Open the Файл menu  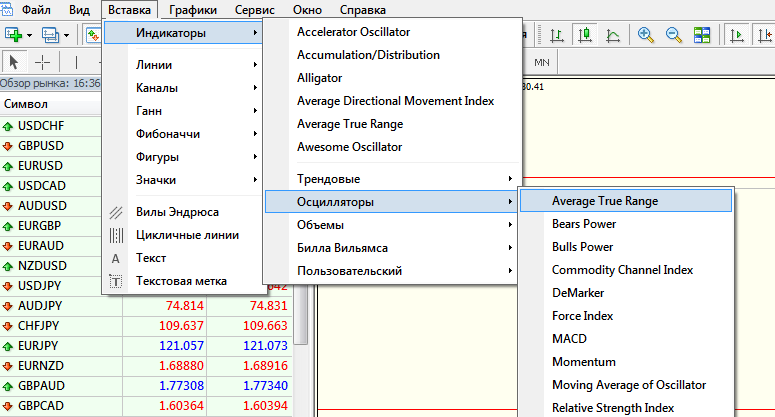36,9
